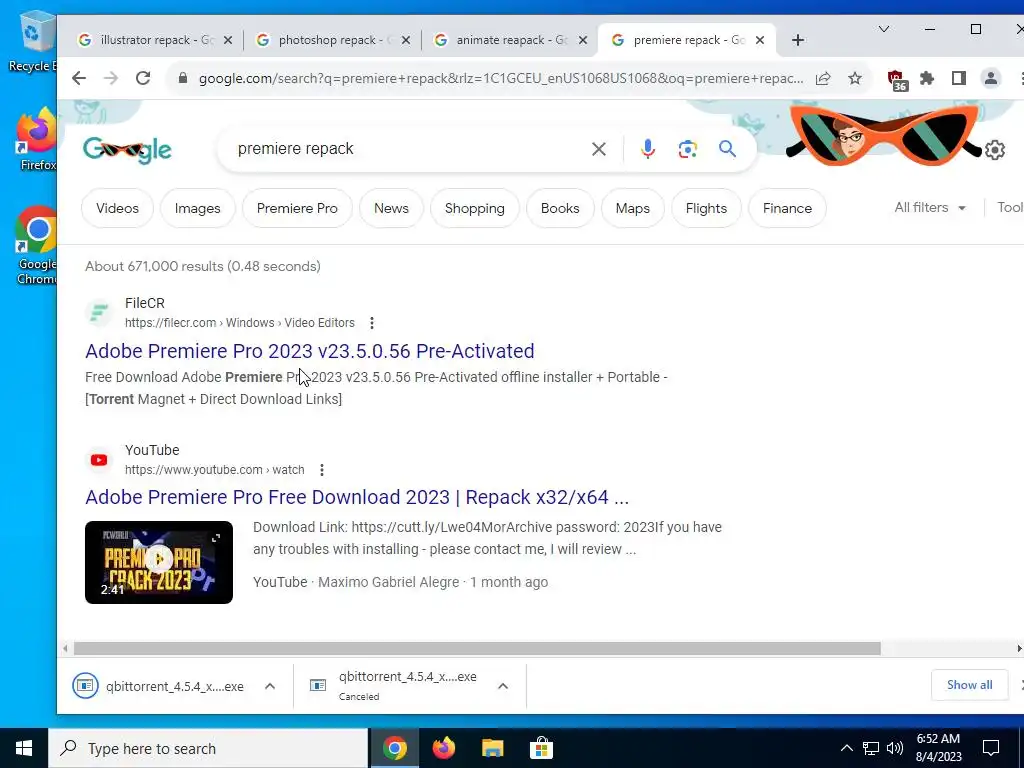Switch to Maps results
1024x768 pixels.
coord(632,208)
